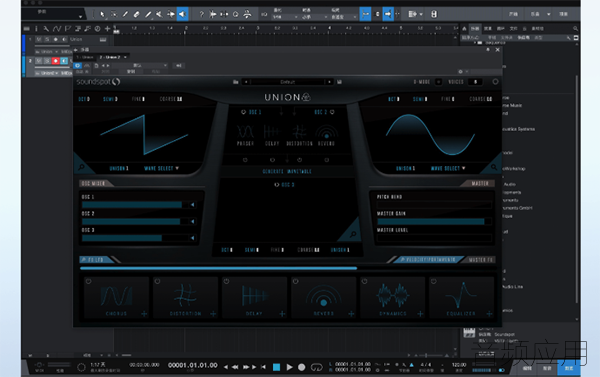
Task: Add the bottom Distortion effect module
Action: (x=213, y=314)
